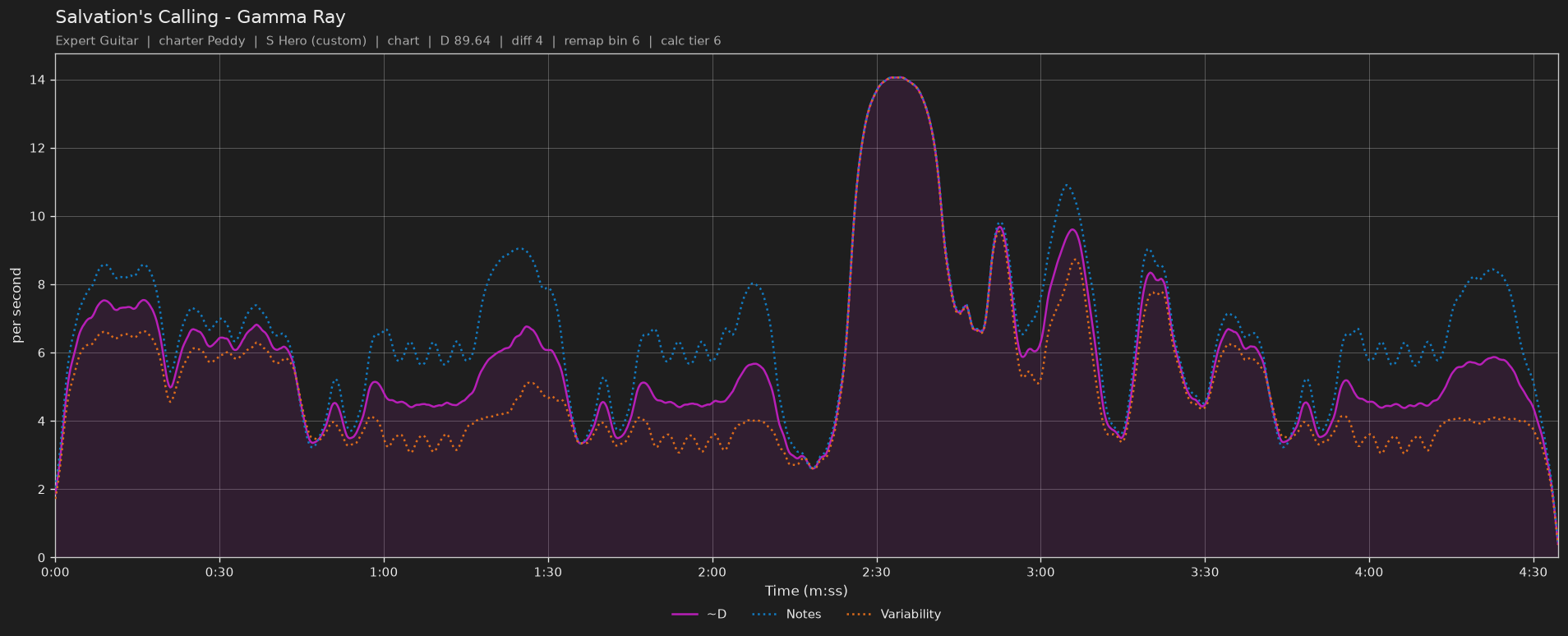Click 'D 89.64' in the subtitle
The width and height of the screenshot is (1568, 636).
coord(465,41)
